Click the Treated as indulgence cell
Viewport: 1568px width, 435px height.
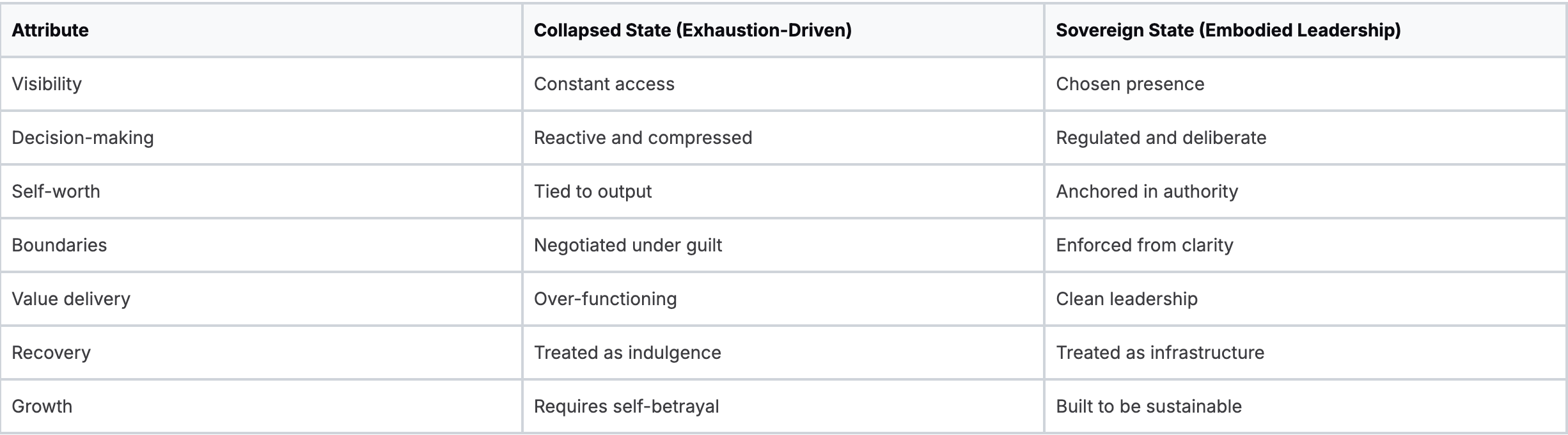point(627,352)
